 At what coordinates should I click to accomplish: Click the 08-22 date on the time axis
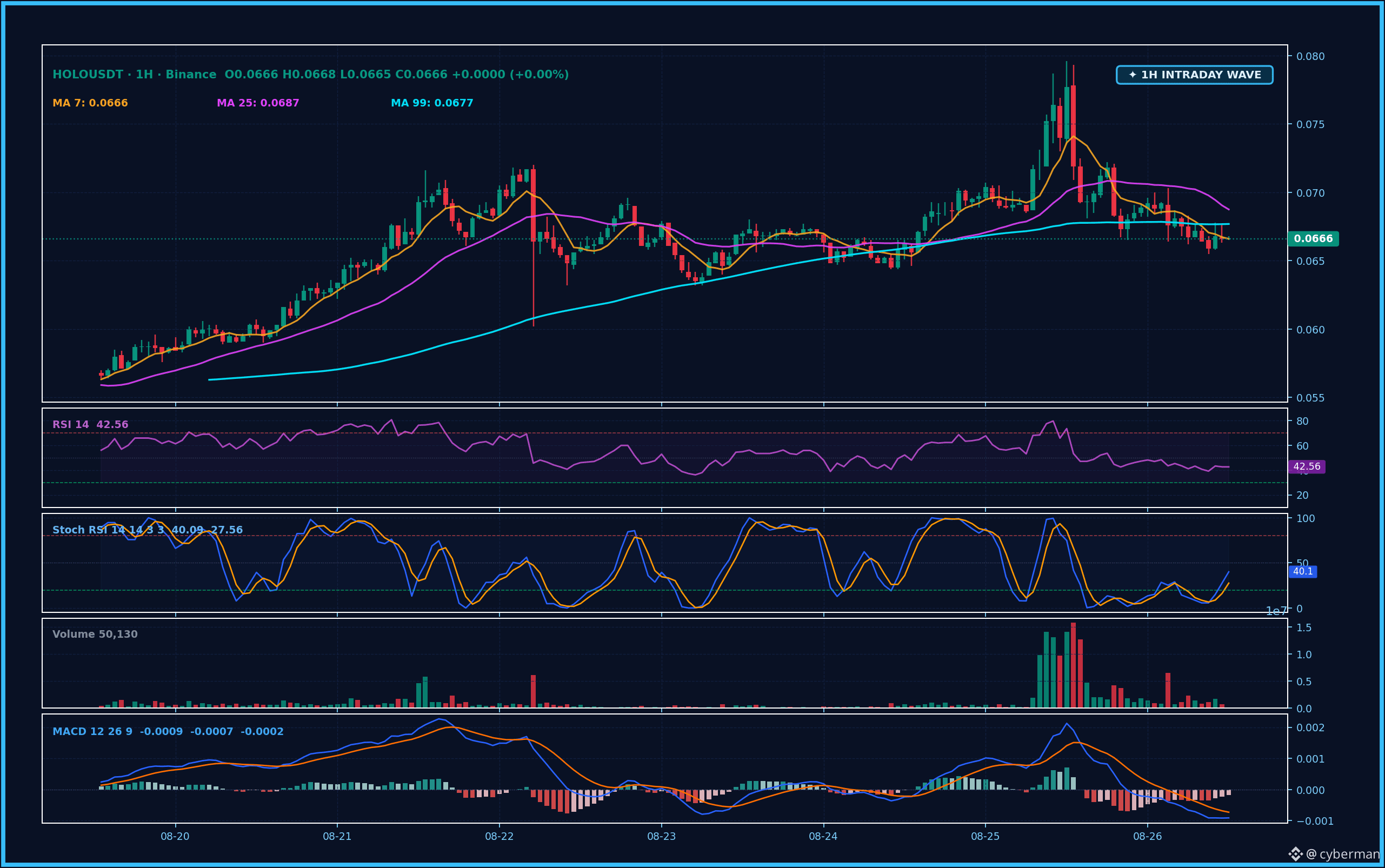coord(500,837)
